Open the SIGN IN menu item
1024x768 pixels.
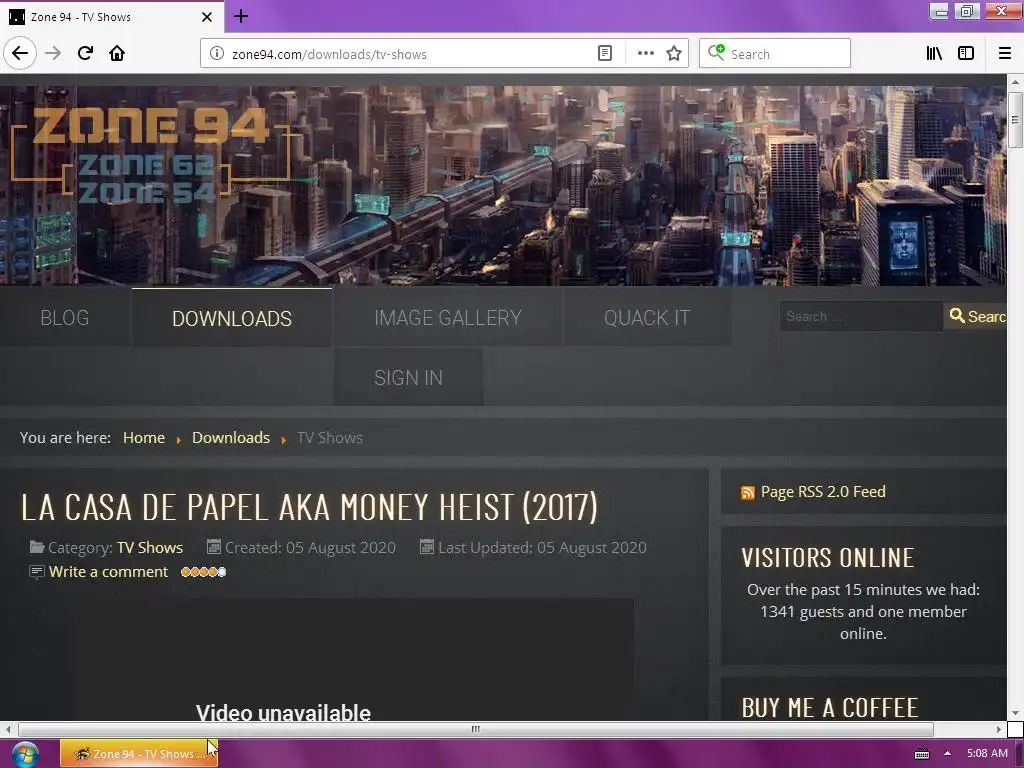pyautogui.click(x=408, y=377)
